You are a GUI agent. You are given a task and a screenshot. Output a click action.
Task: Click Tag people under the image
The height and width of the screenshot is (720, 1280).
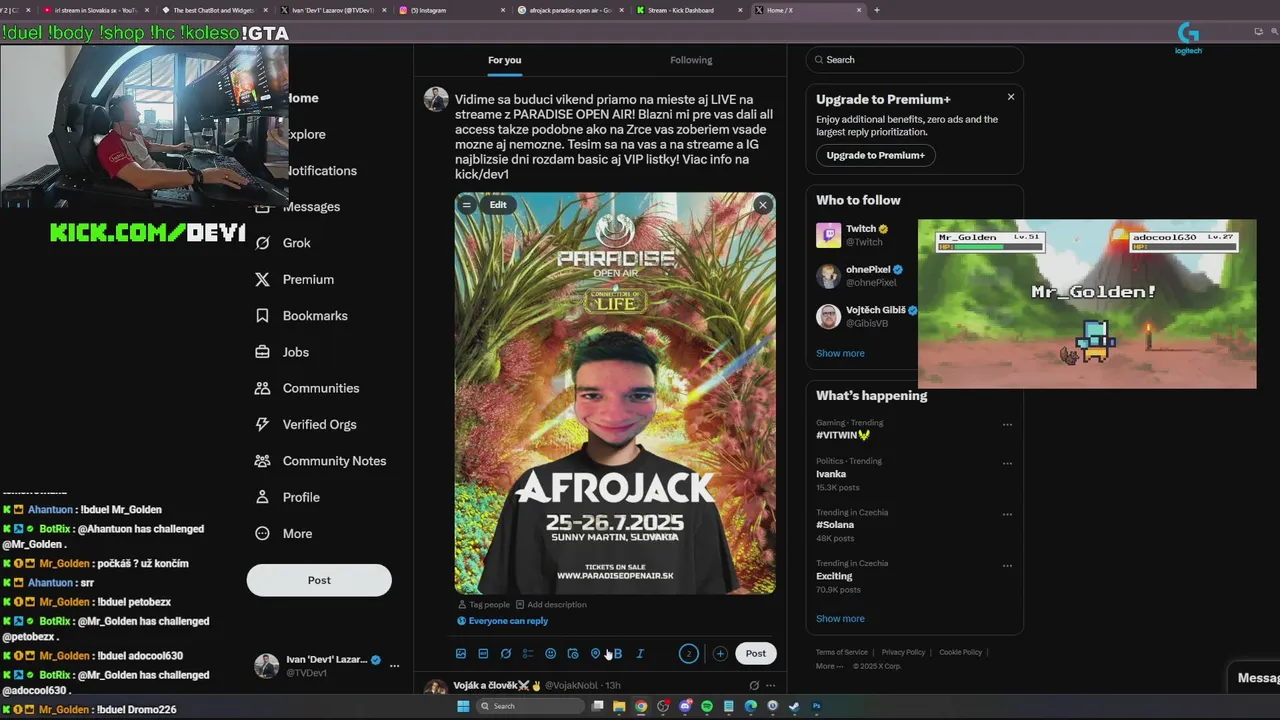pyautogui.click(x=484, y=605)
